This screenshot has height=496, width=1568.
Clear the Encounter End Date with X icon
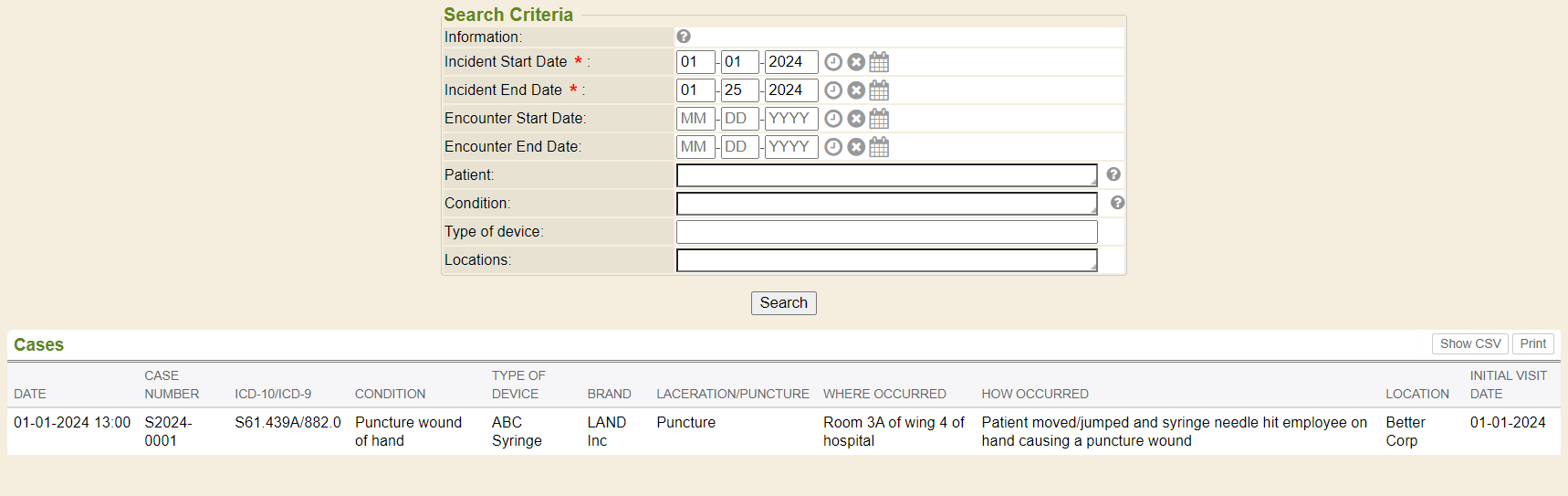click(x=856, y=147)
